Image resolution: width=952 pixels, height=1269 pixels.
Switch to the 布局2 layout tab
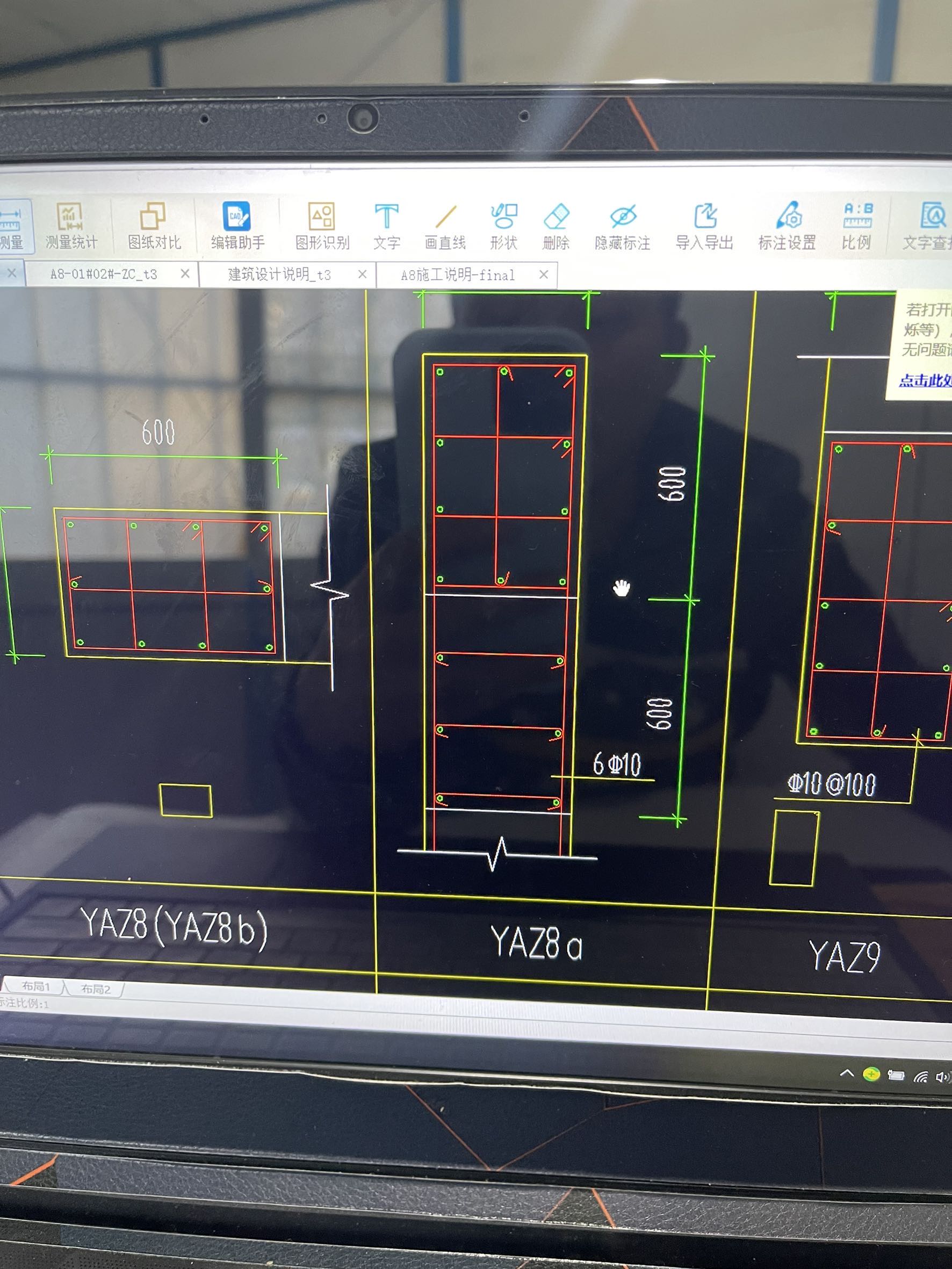95,989
